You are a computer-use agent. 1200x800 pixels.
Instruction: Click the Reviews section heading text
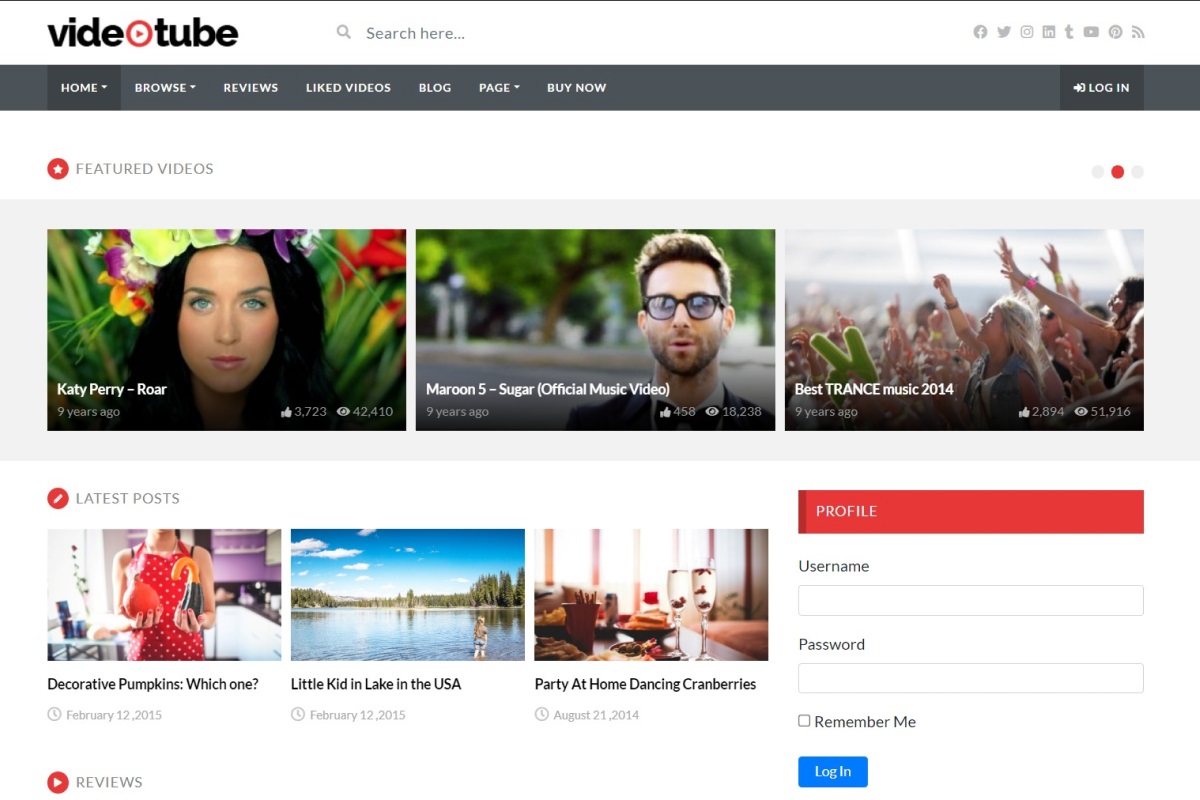(x=109, y=782)
